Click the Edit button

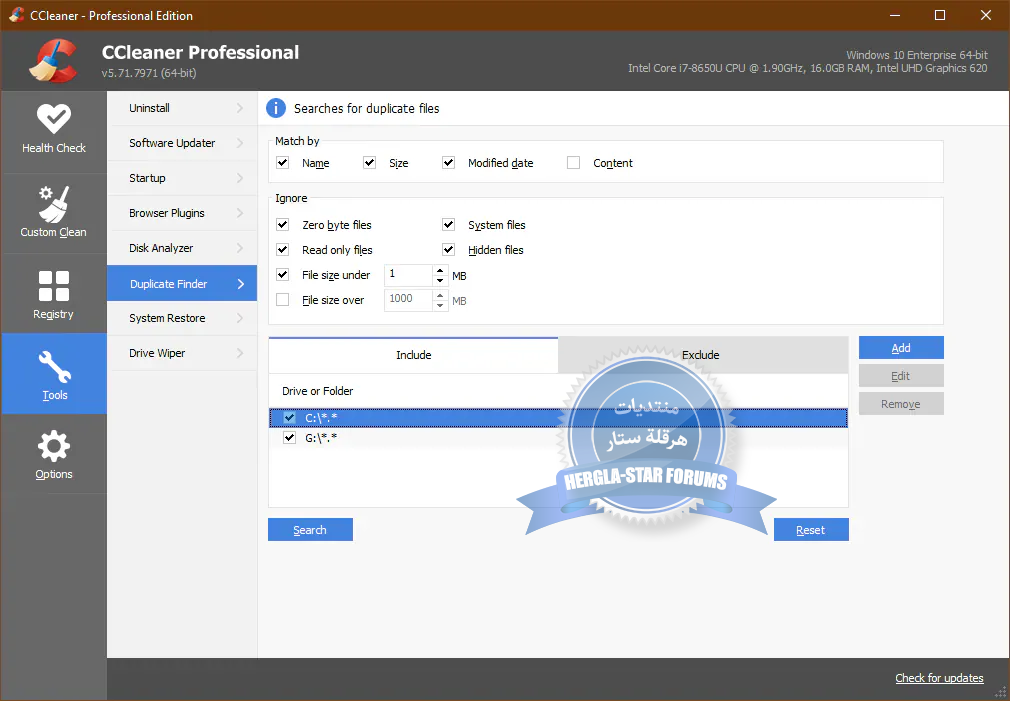901,376
